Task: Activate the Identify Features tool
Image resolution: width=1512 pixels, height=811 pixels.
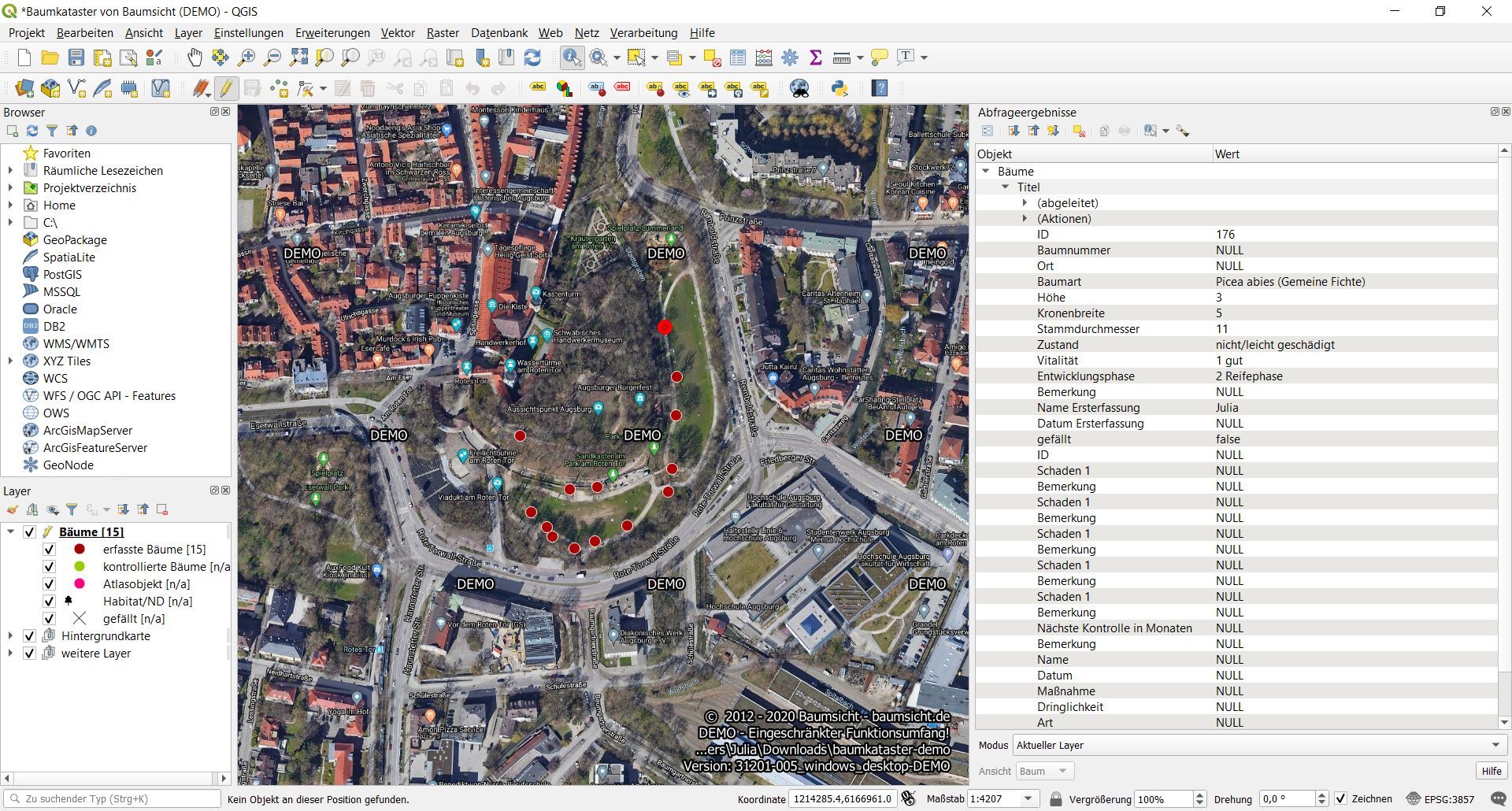Action: coord(573,57)
